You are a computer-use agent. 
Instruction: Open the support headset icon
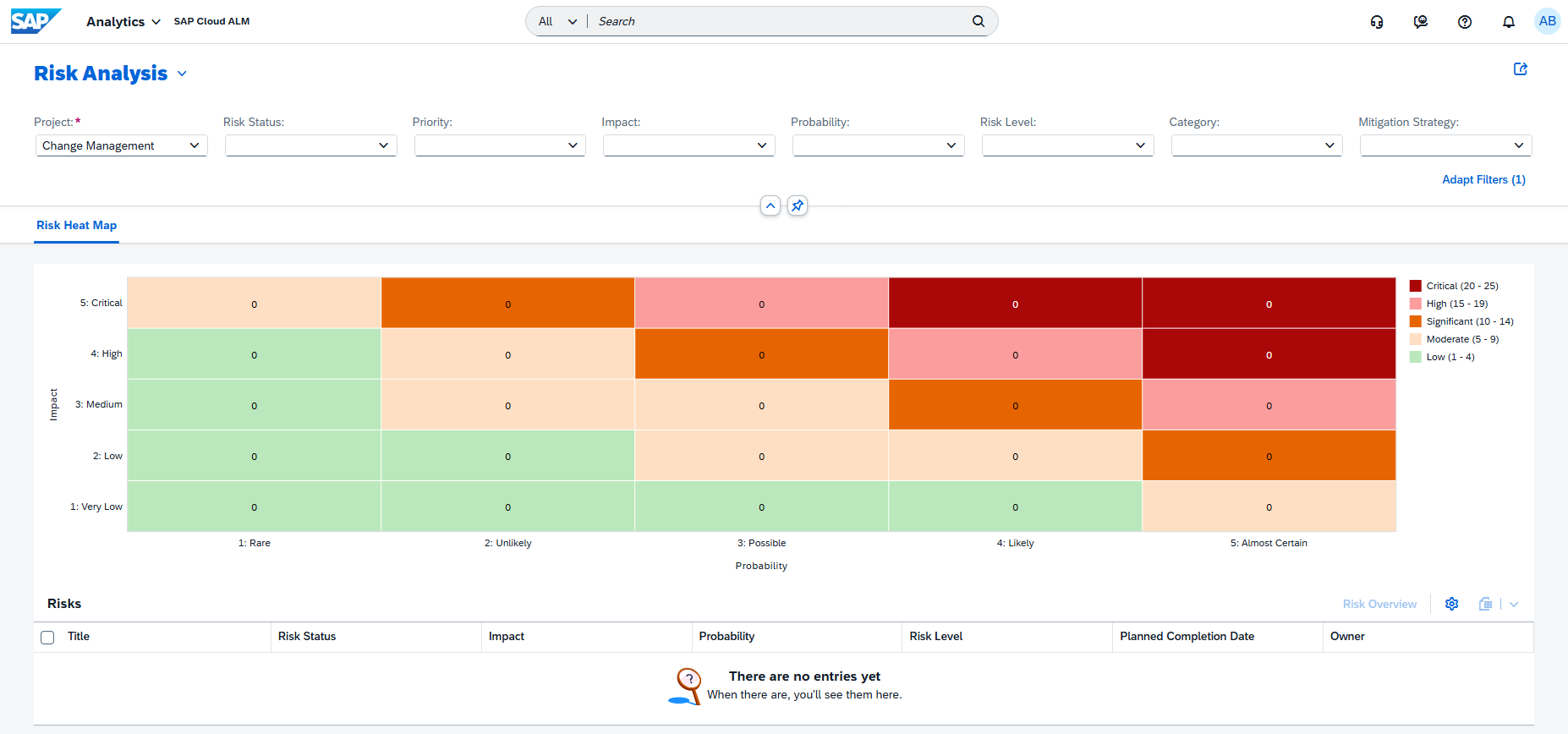point(1377,22)
